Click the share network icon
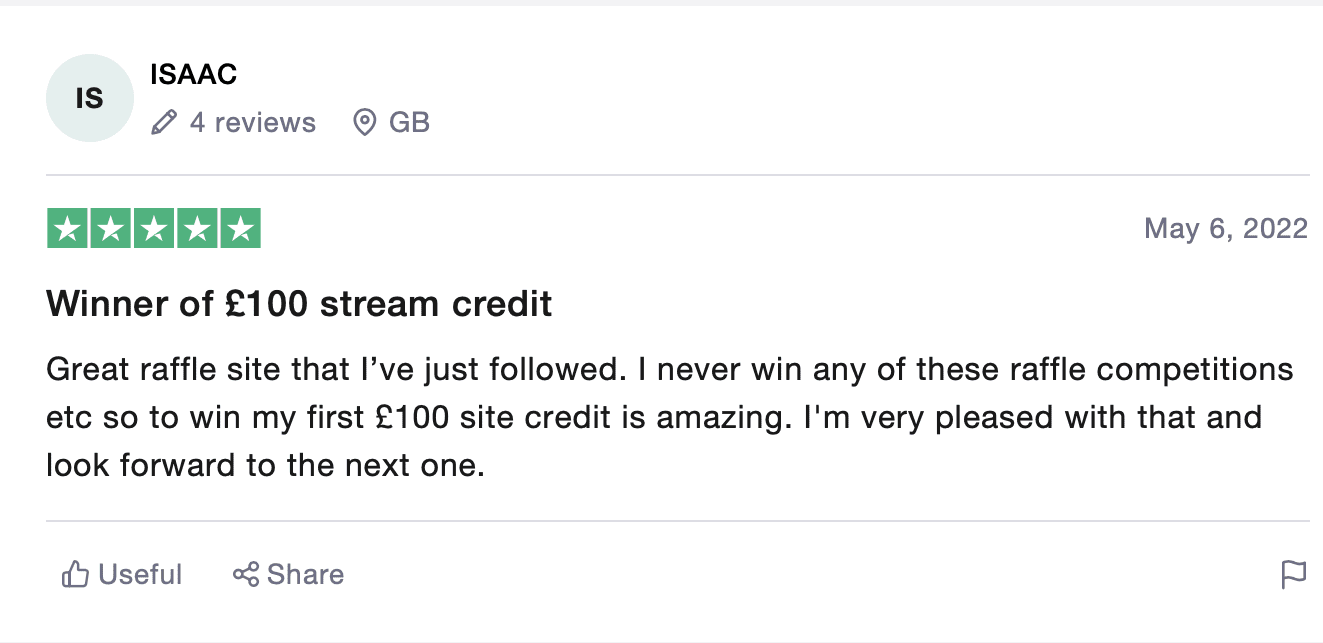The height and width of the screenshot is (643, 1323). coord(245,575)
